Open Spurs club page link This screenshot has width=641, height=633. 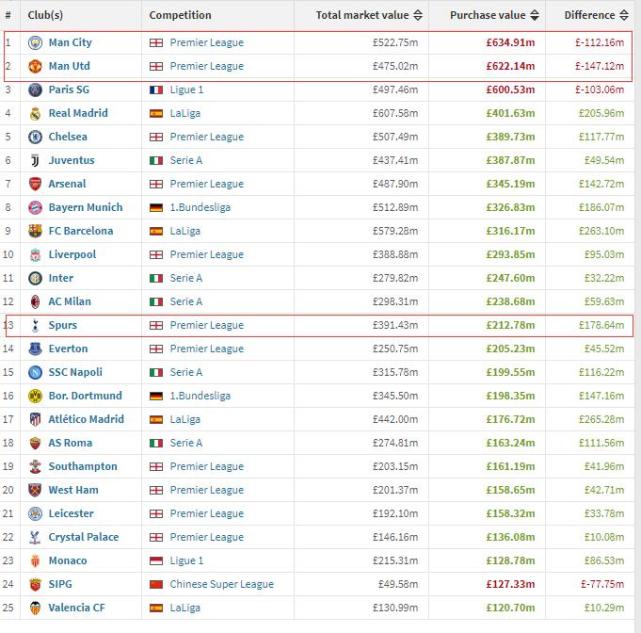(62, 326)
